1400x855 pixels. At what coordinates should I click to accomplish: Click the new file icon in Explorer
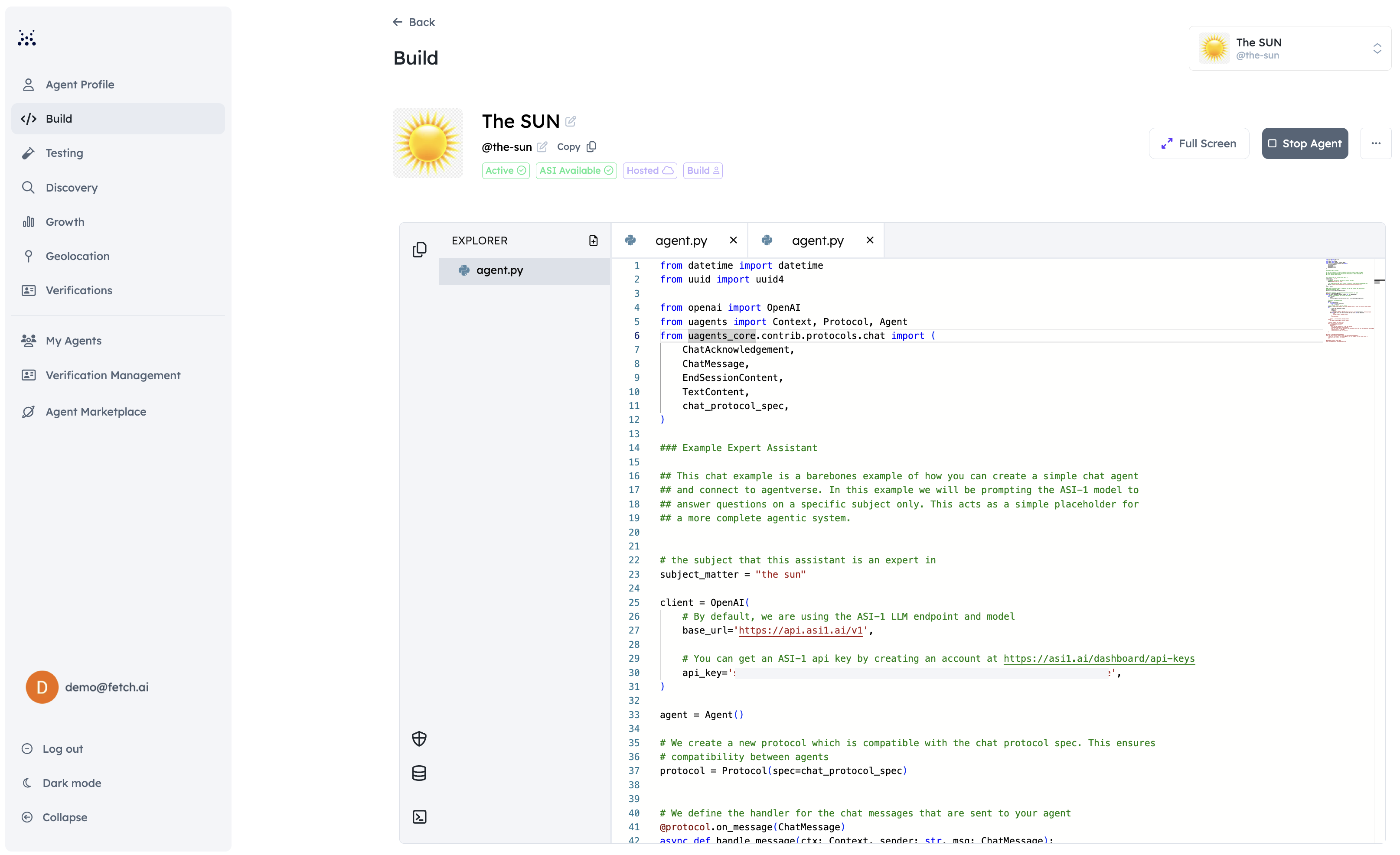click(593, 241)
